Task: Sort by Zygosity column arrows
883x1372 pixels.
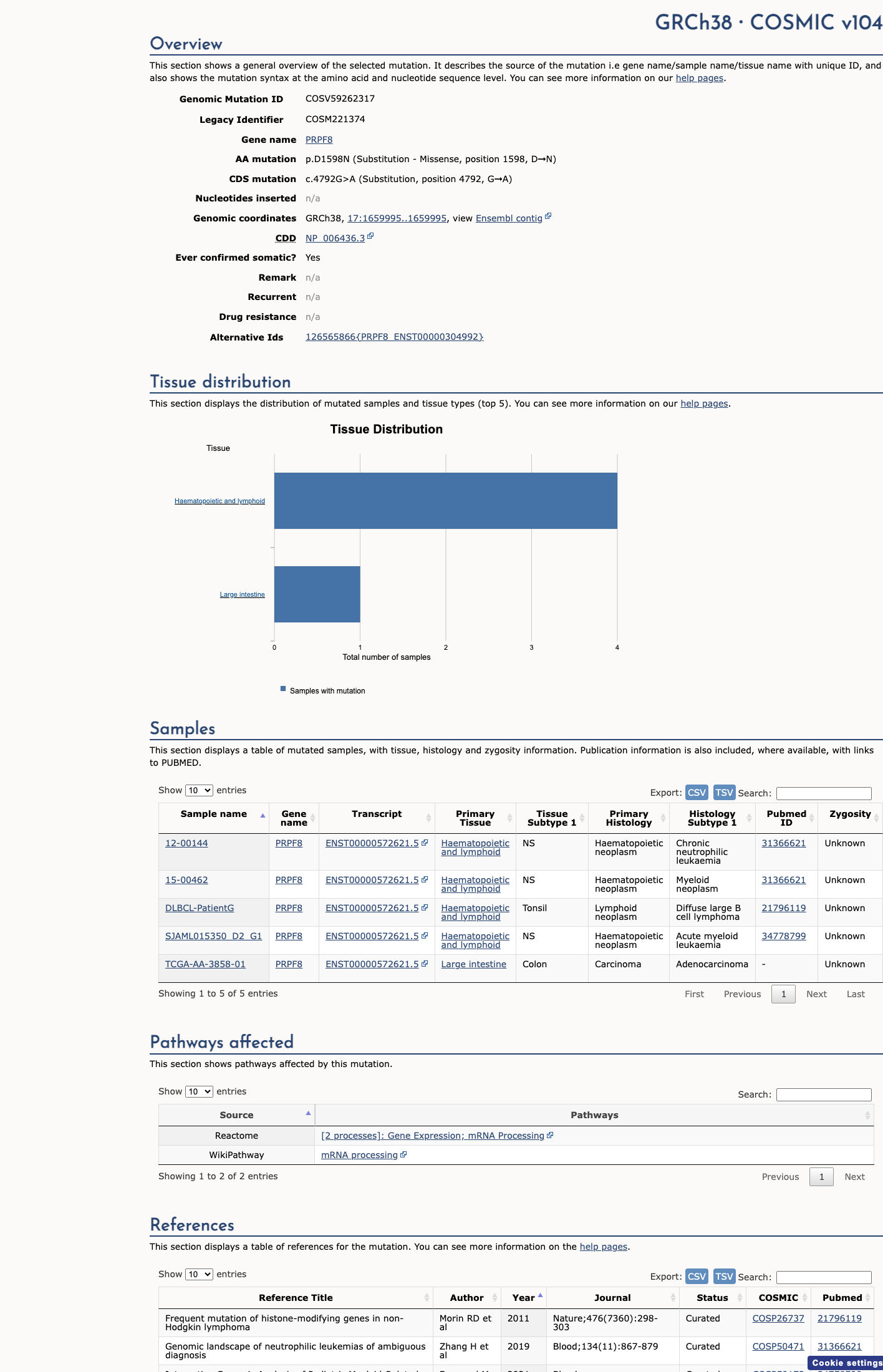Action: click(x=876, y=818)
